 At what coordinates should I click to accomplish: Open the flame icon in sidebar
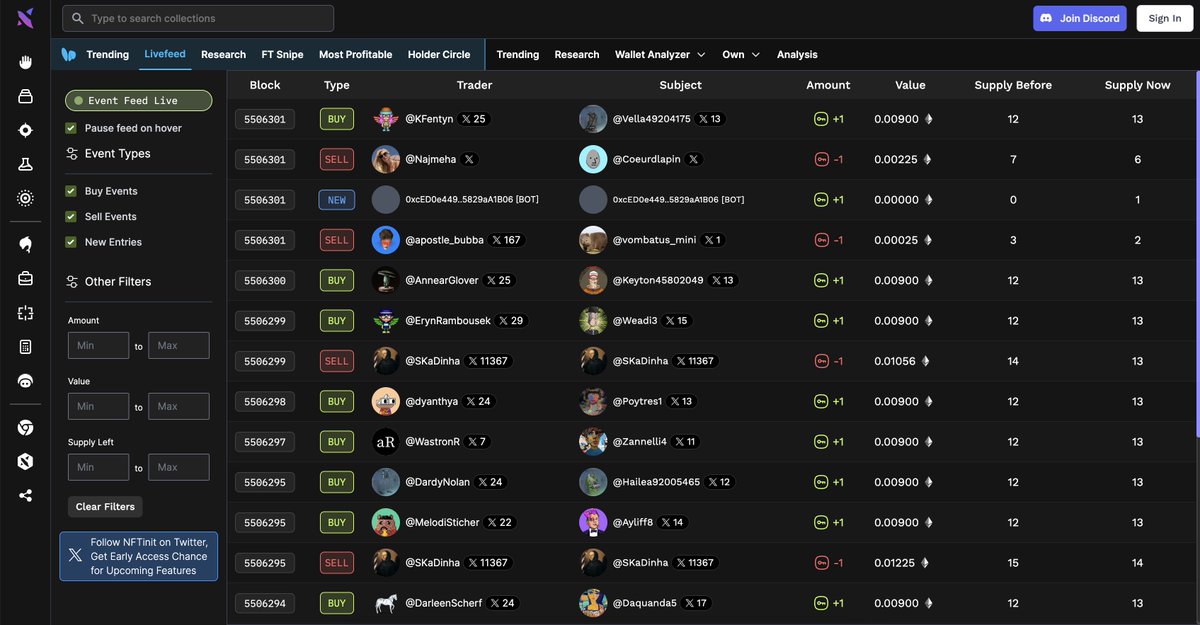[x=25, y=244]
